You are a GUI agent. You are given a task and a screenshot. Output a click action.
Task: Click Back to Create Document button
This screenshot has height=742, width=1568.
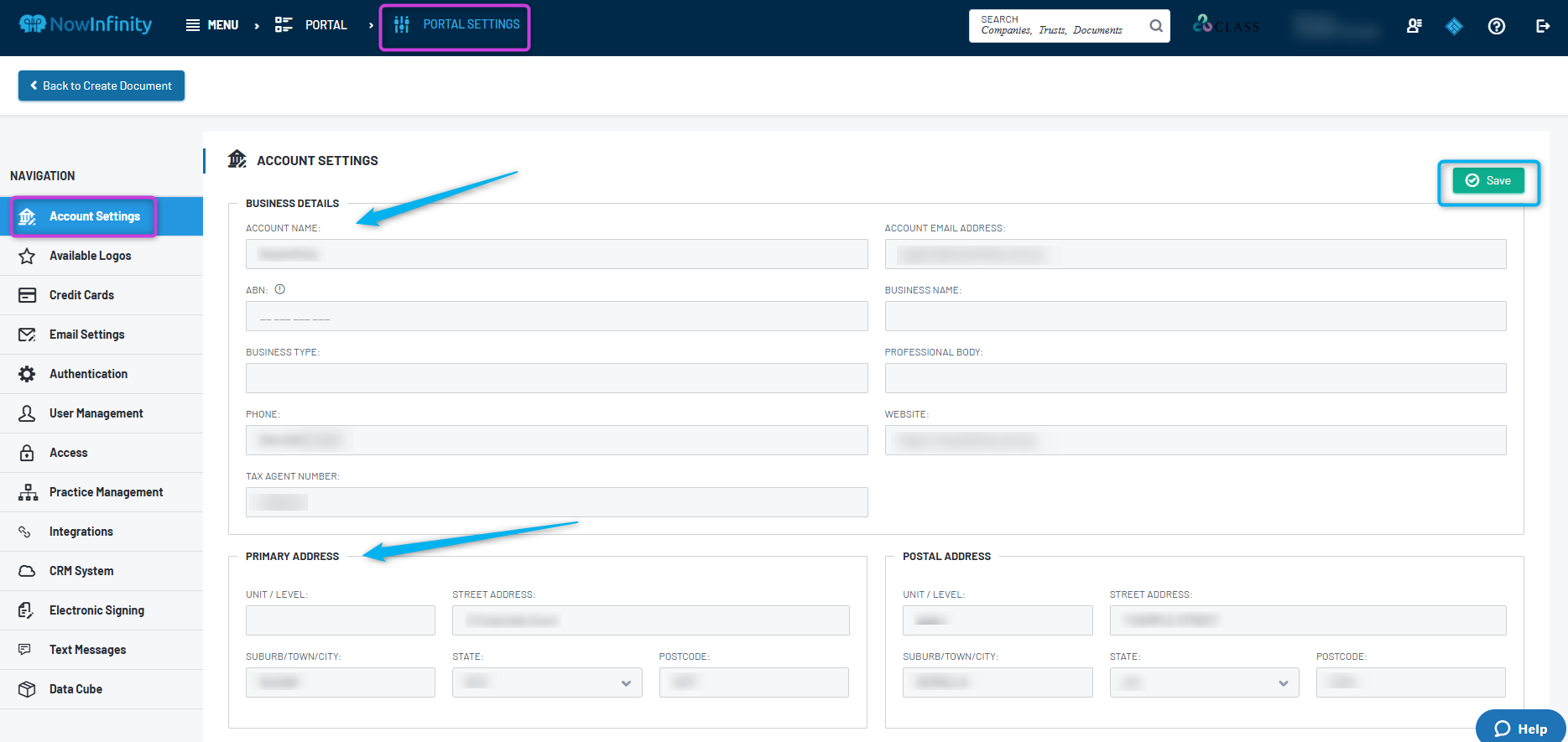click(102, 86)
